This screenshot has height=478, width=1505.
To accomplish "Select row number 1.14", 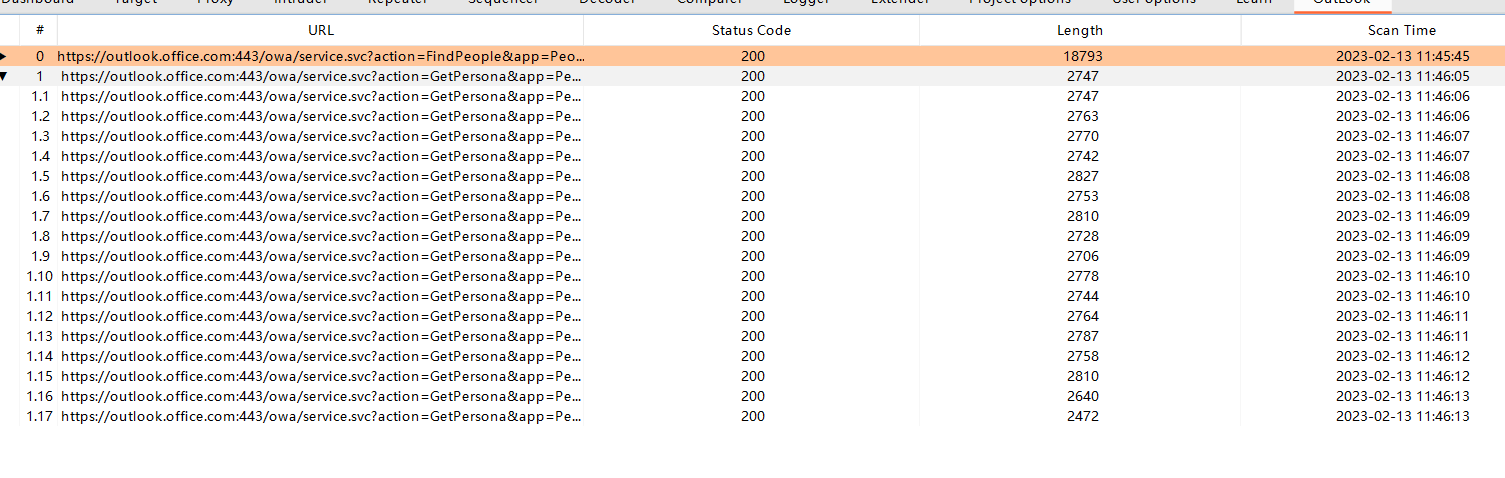I will pos(40,356).
